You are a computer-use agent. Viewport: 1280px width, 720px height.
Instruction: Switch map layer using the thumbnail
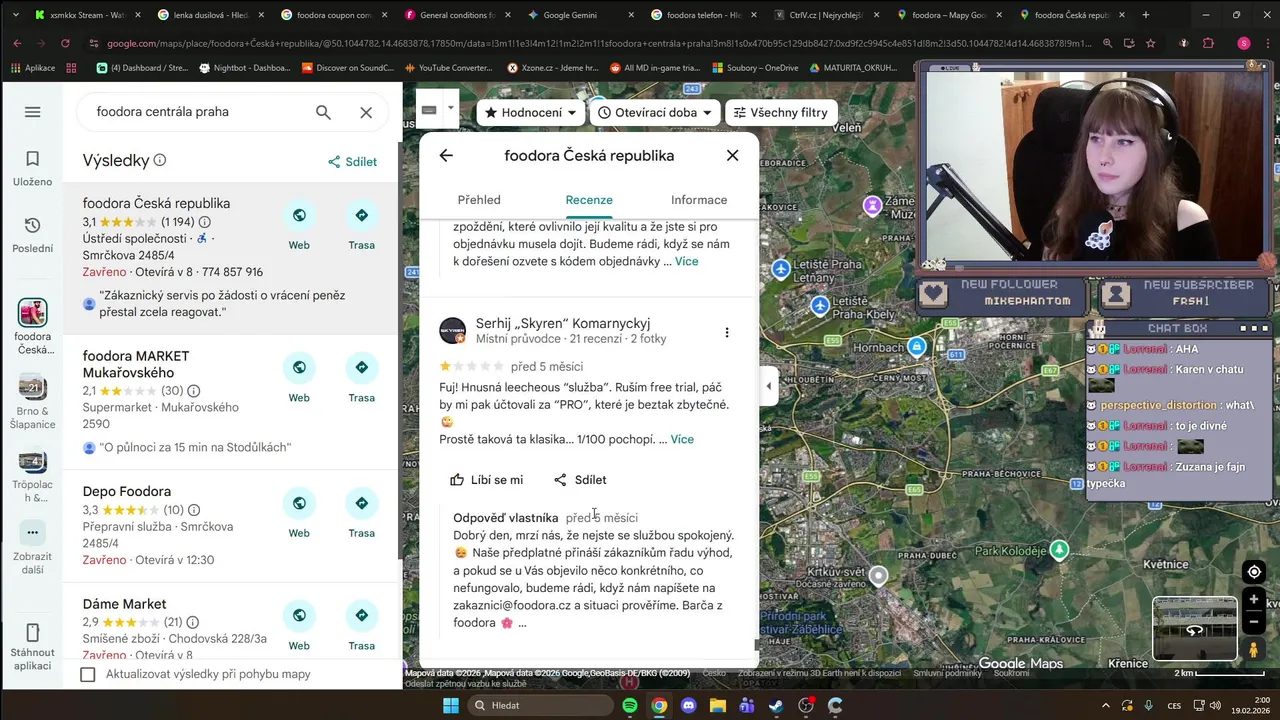click(1194, 628)
